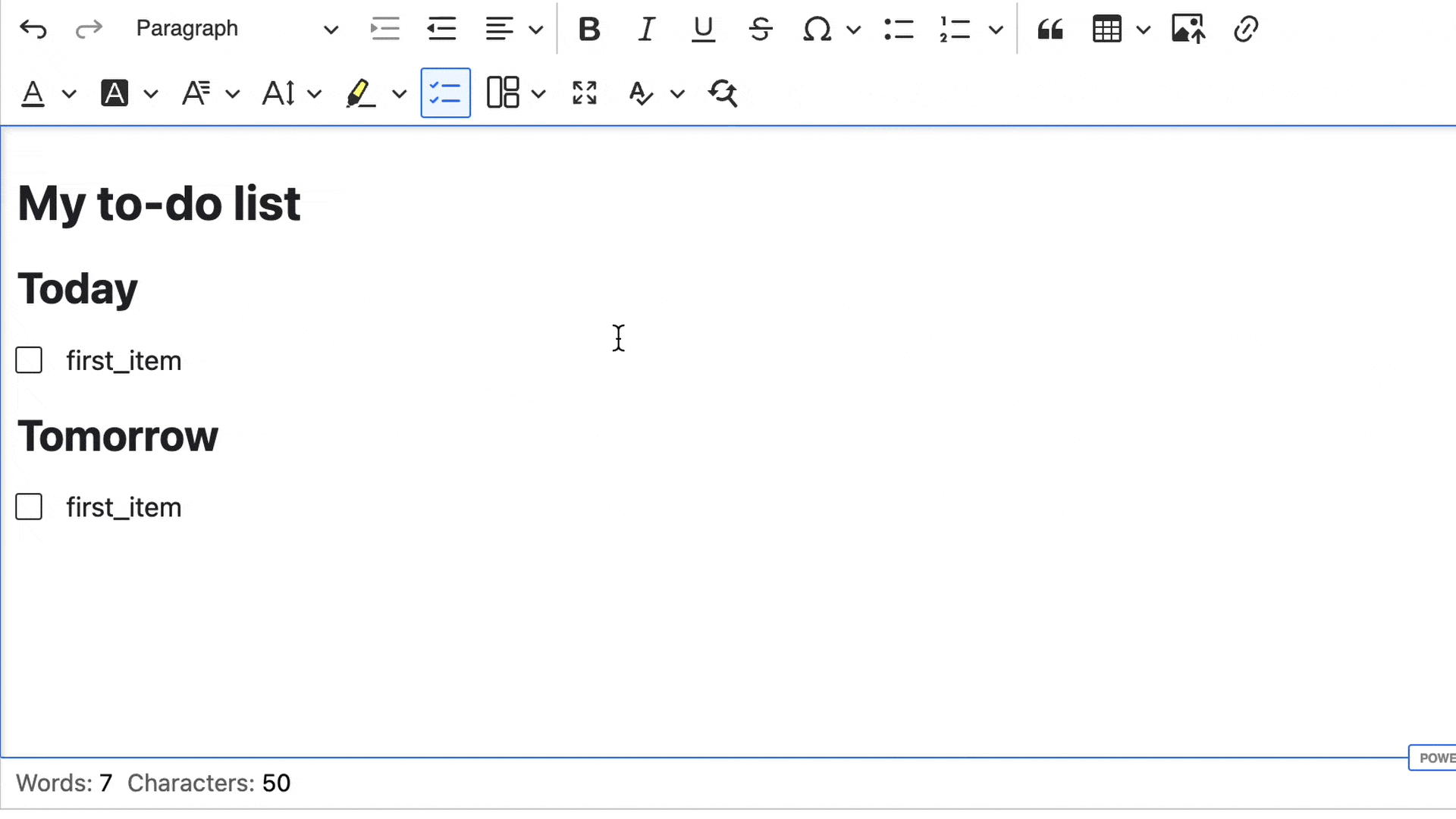Click the Redo arrow icon
This screenshot has width=1456, height=819.
pyautogui.click(x=89, y=30)
